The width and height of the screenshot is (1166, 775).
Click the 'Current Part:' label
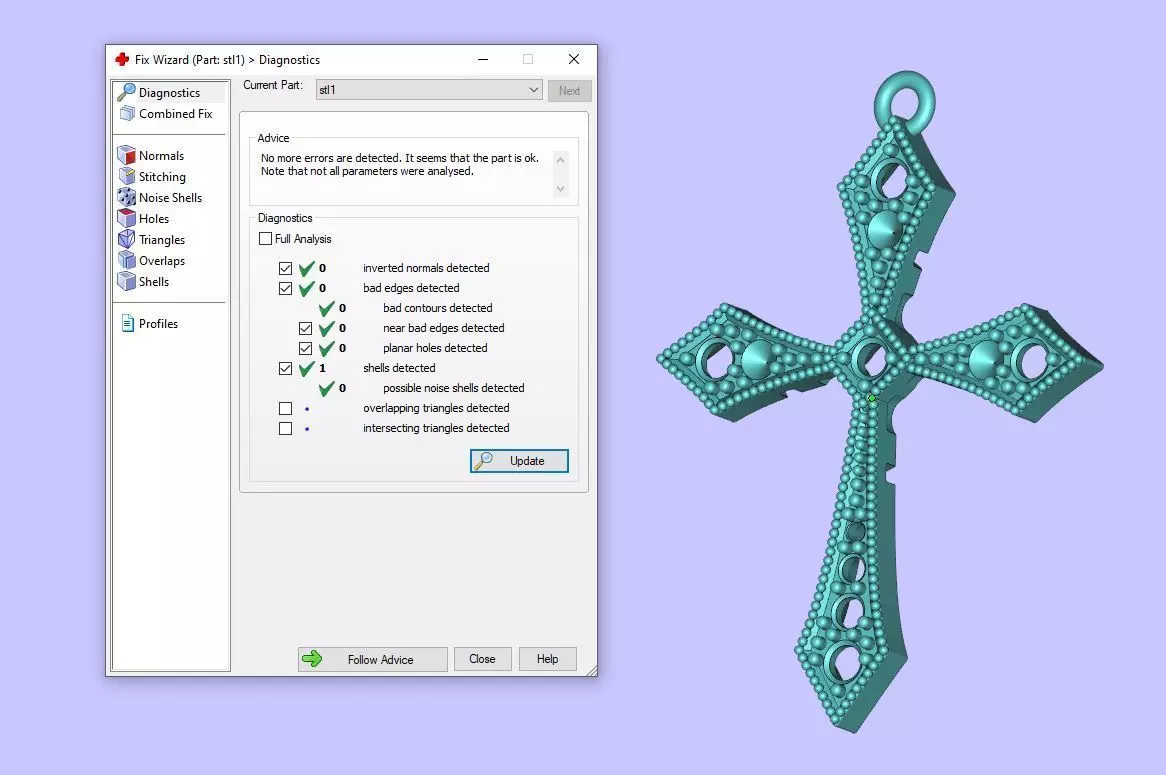[x=273, y=85]
